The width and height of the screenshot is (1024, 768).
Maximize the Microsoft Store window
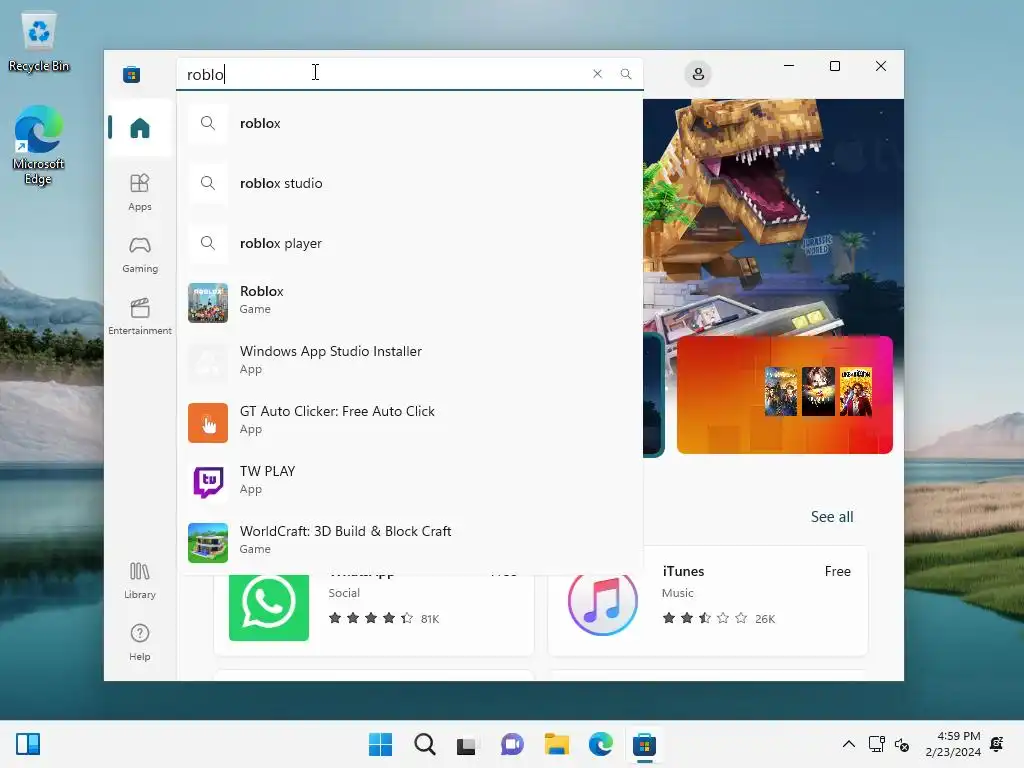point(835,66)
